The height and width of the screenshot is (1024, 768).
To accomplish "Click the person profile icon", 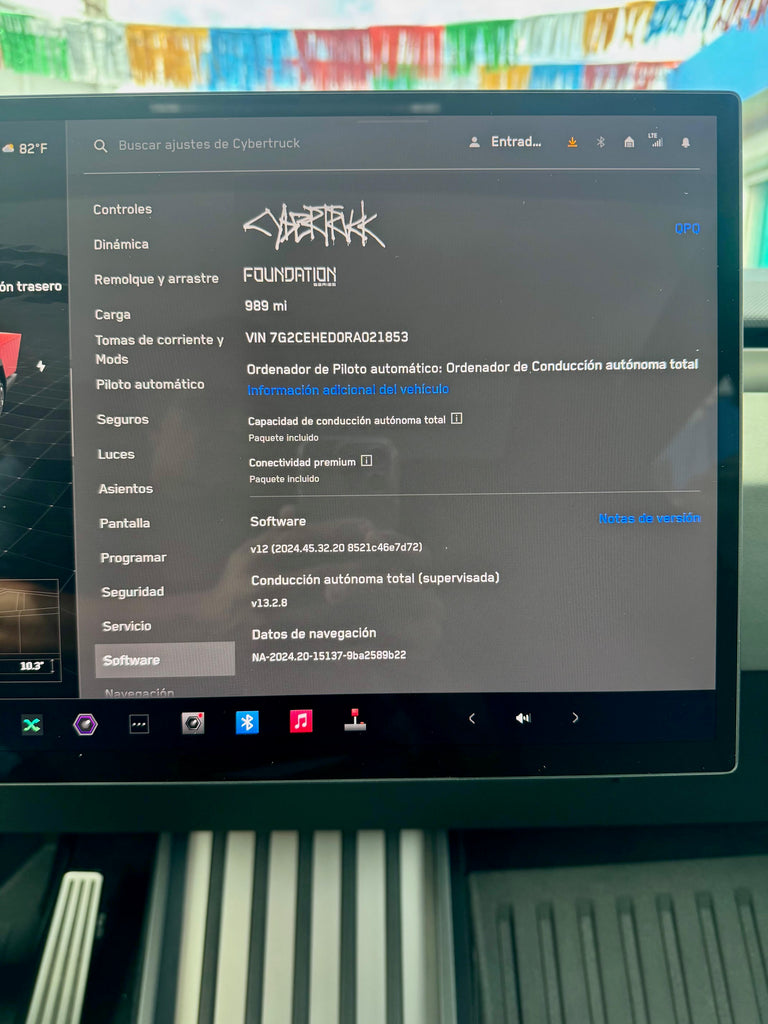I will 475,142.
